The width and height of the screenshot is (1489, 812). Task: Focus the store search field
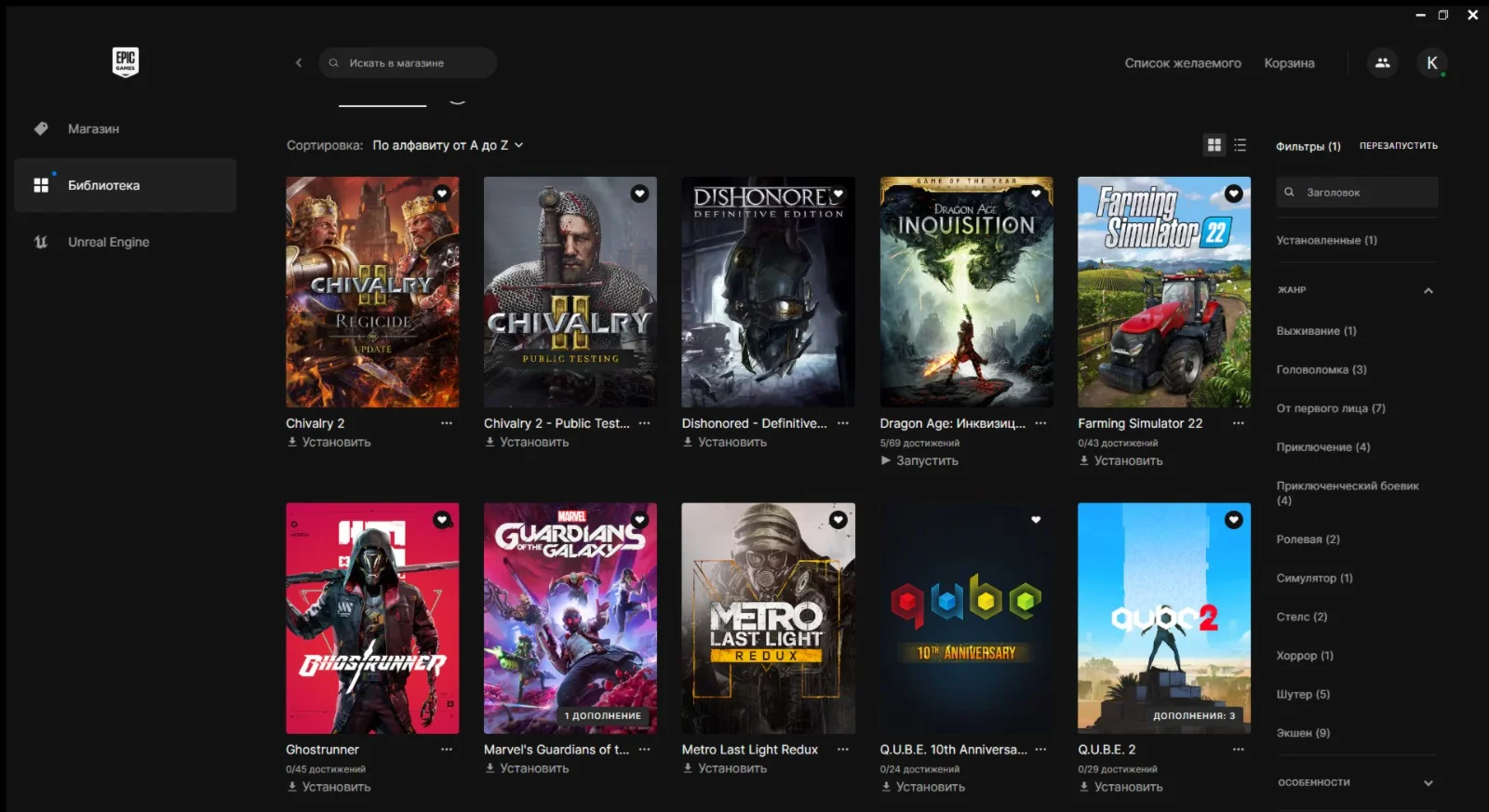[408, 63]
